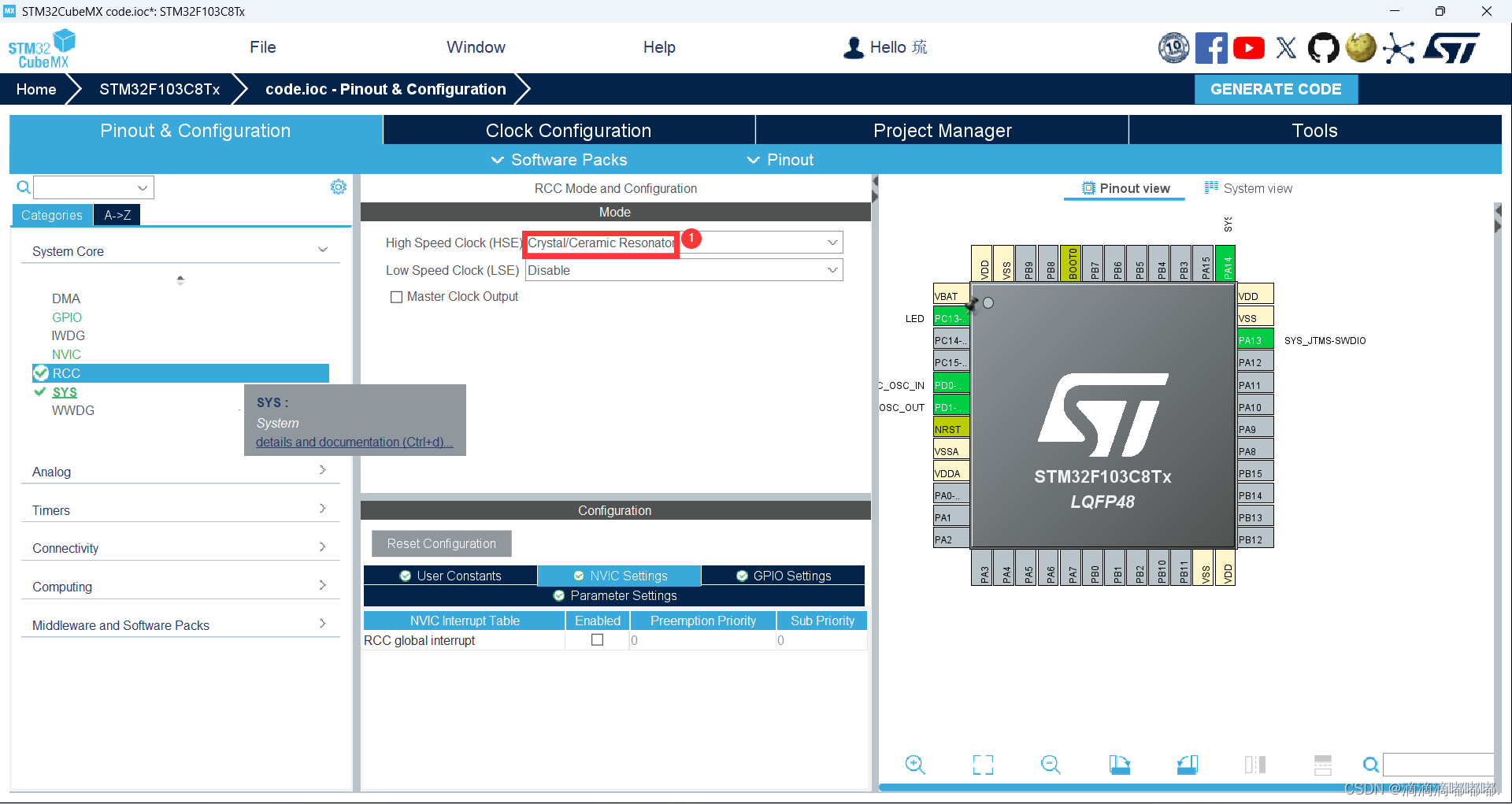
Task: Click the GENERATE CODE button
Action: pos(1276,89)
